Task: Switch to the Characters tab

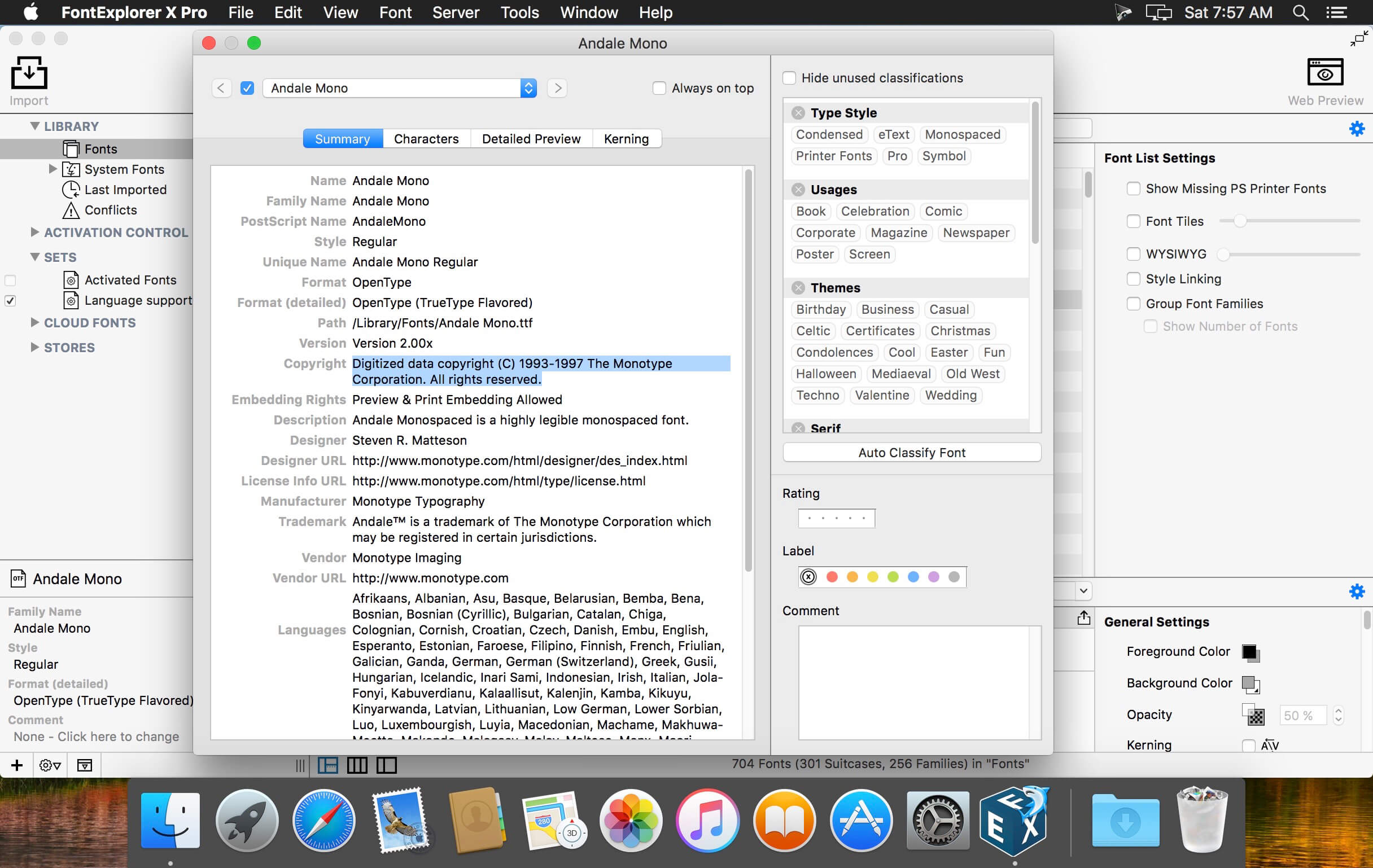Action: [x=425, y=138]
